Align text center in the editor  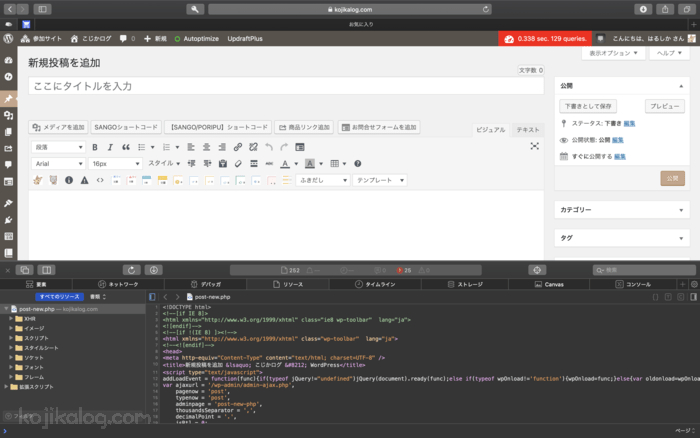click(206, 147)
